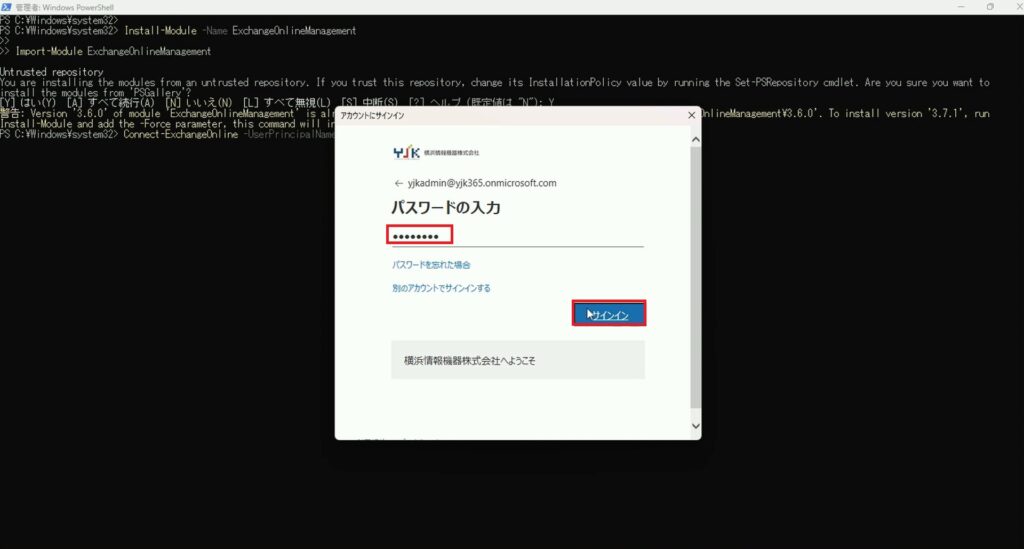The width and height of the screenshot is (1024, 549).
Task: Click the PowerShell icon in title bar
Action: click(x=6, y=7)
